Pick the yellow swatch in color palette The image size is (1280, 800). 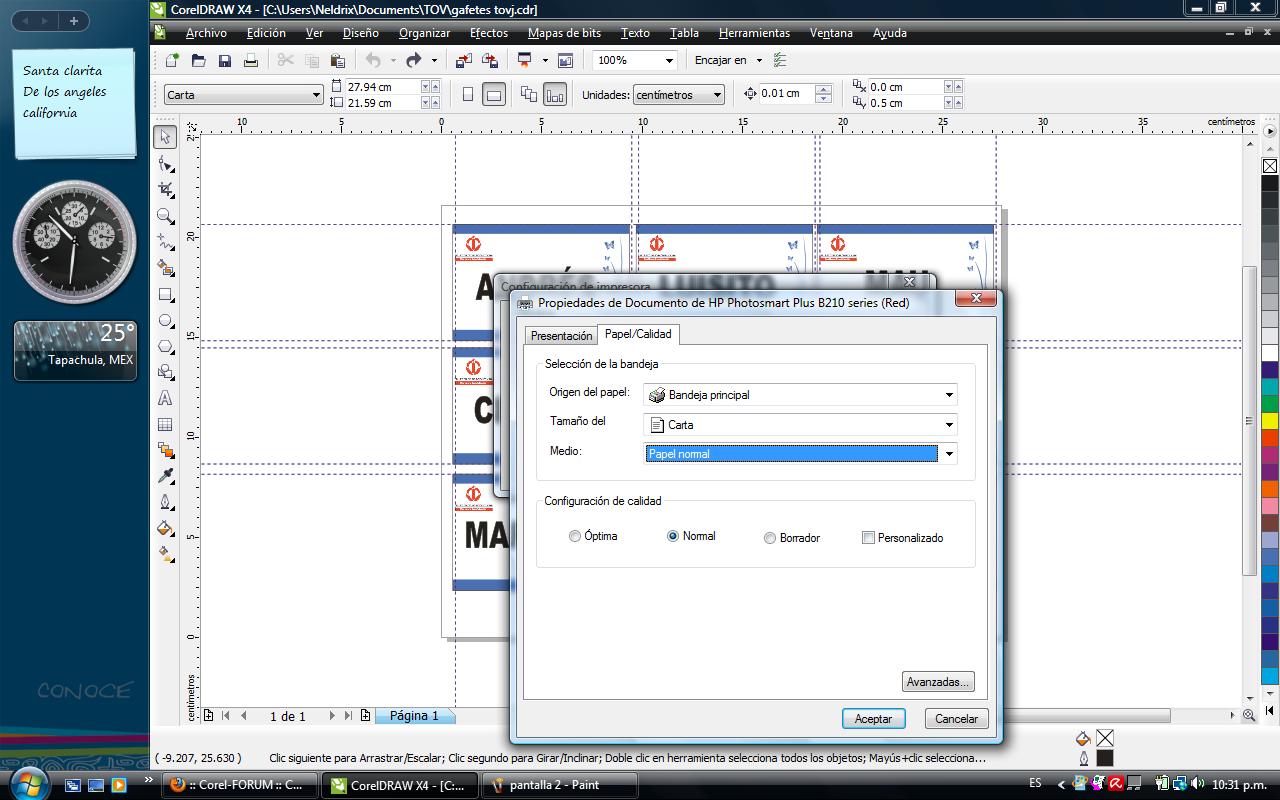(x=1270, y=421)
